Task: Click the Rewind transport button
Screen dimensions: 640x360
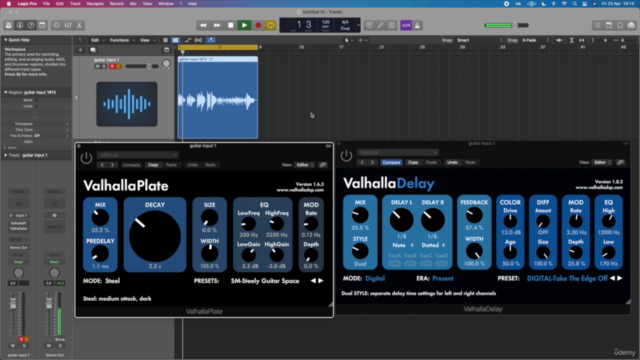Action: (x=203, y=25)
